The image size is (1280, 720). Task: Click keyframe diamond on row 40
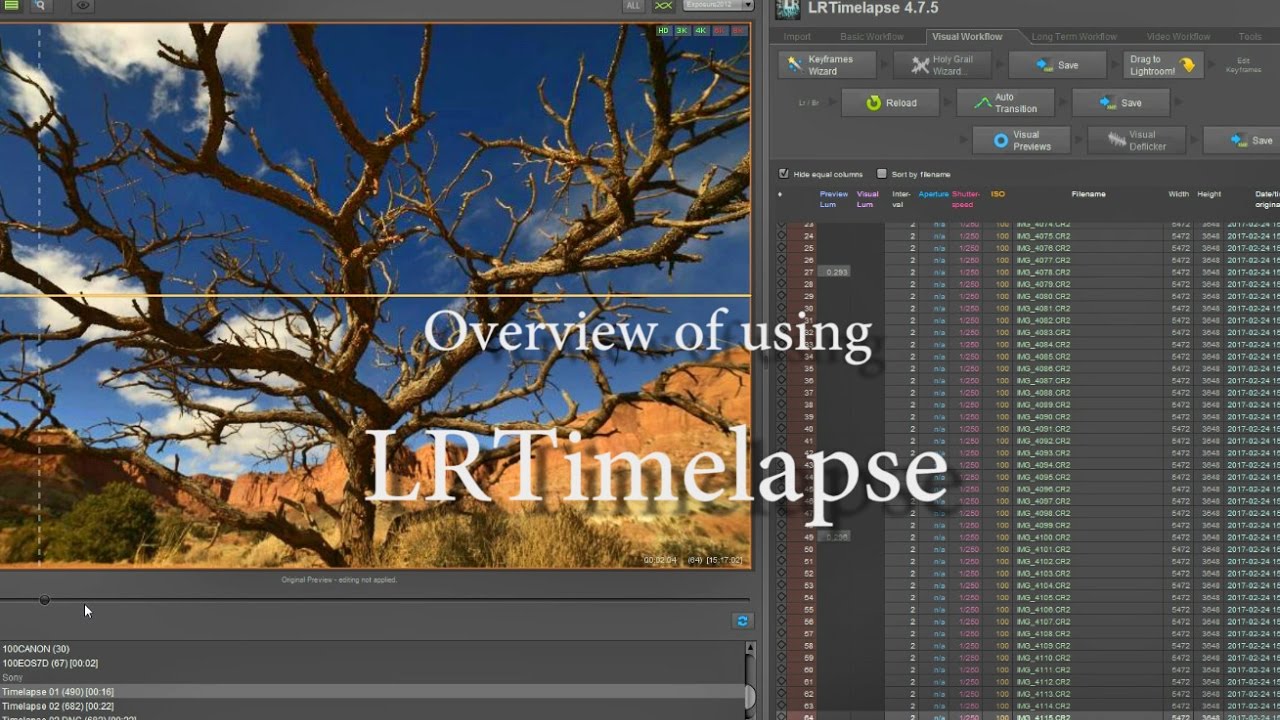[781, 429]
